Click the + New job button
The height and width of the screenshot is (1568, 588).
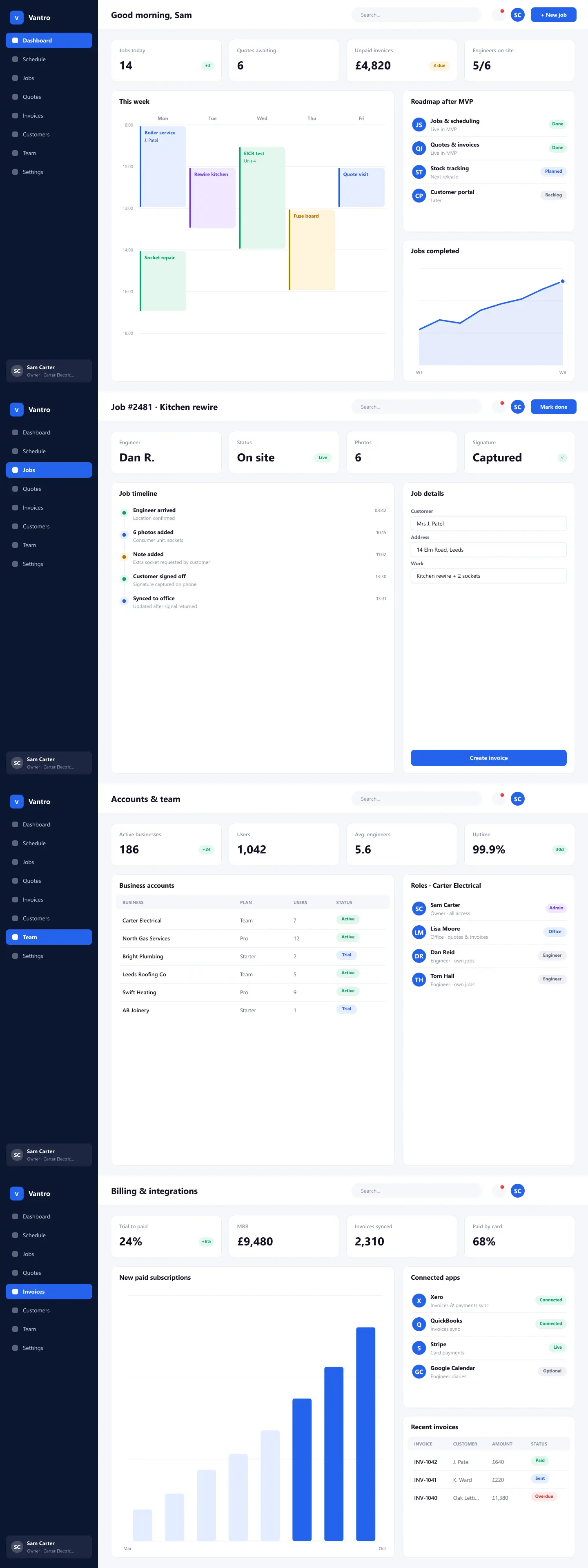coord(553,15)
